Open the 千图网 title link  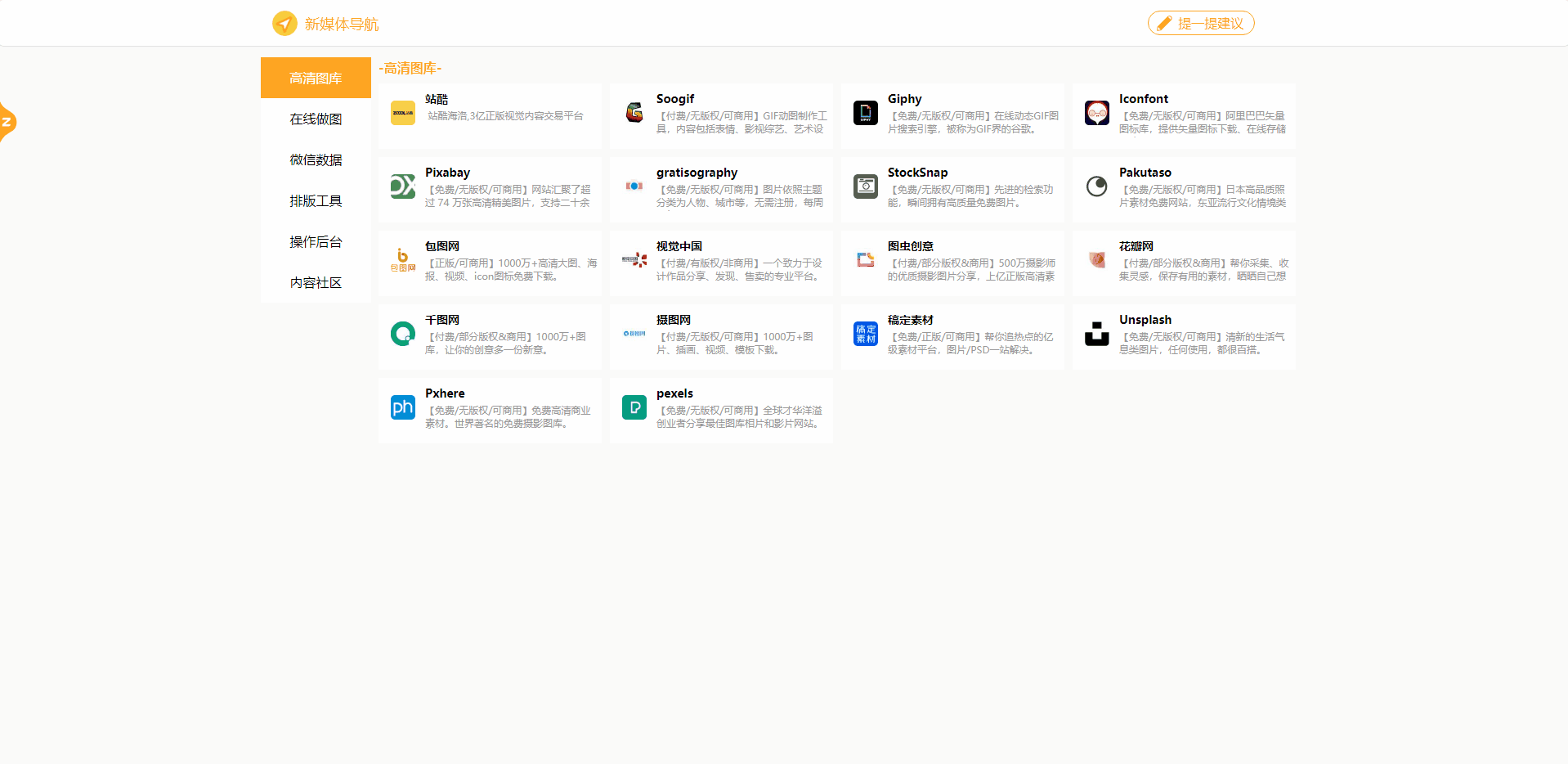tap(442, 320)
